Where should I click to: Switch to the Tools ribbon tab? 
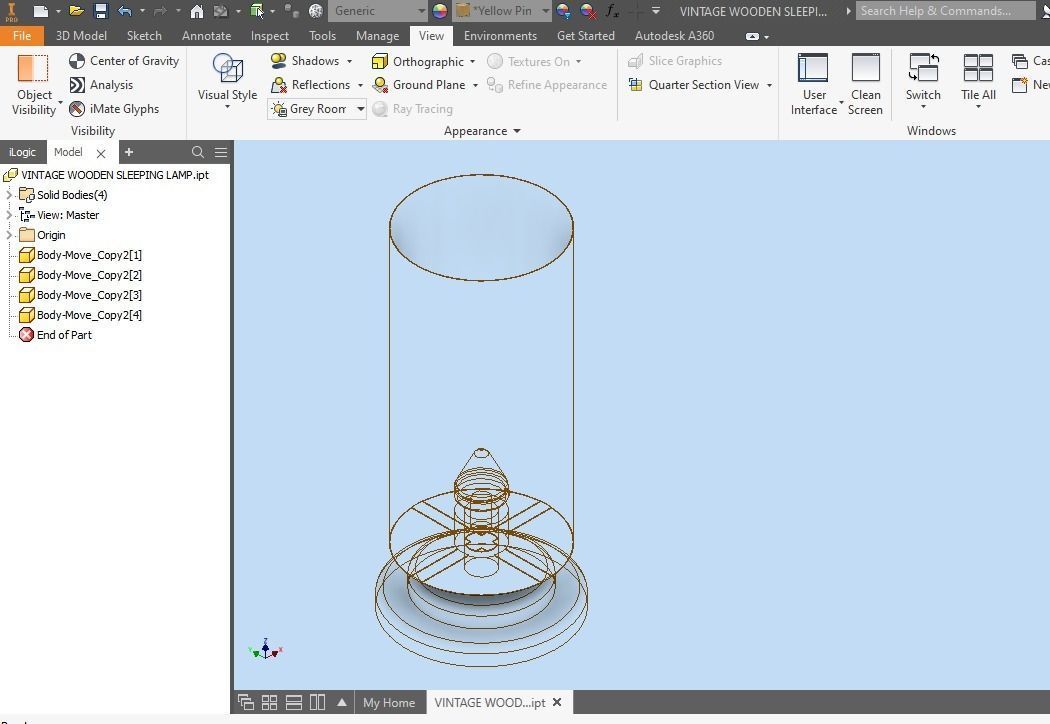pyautogui.click(x=322, y=35)
